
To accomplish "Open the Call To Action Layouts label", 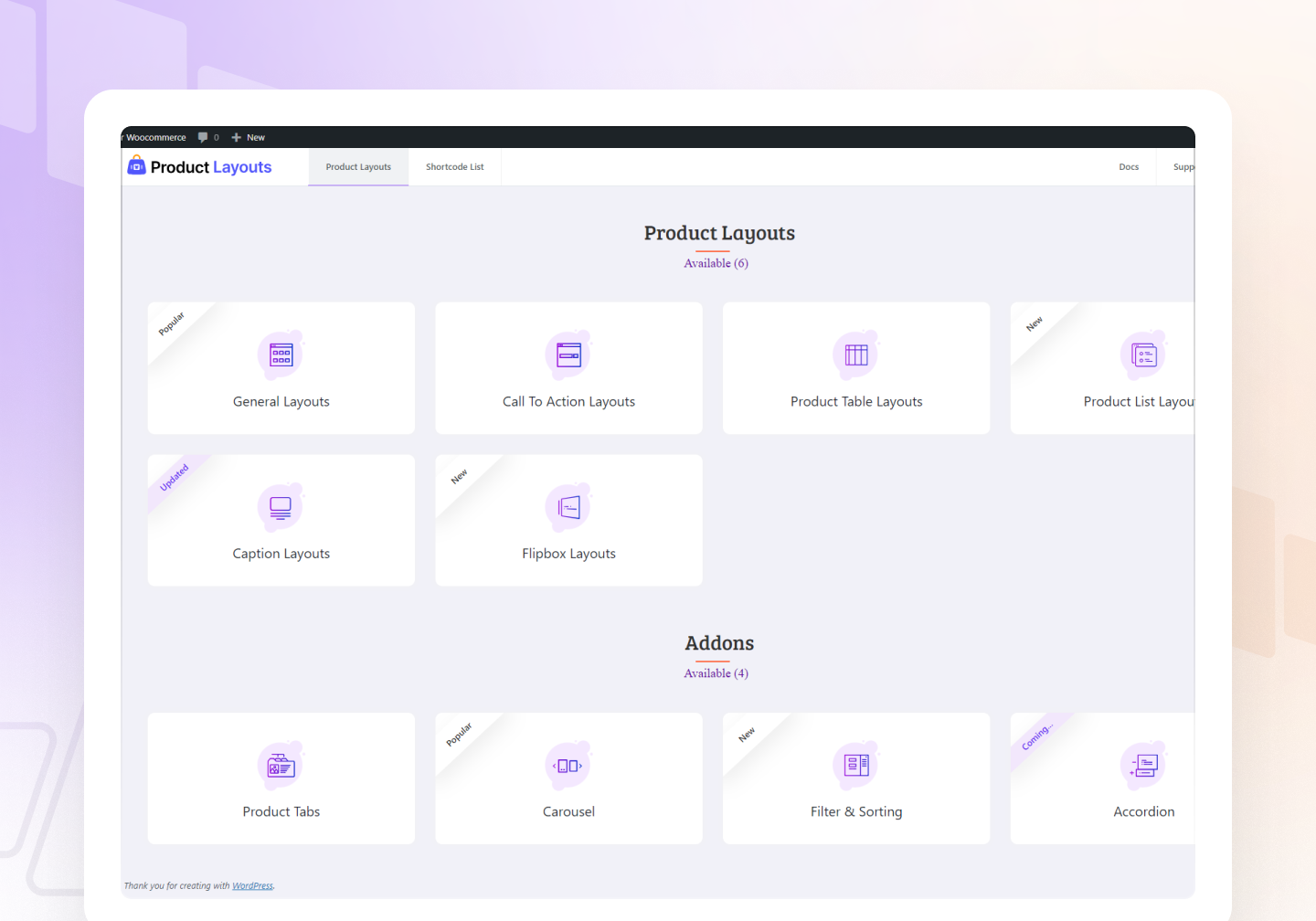I will pyautogui.click(x=568, y=401).
